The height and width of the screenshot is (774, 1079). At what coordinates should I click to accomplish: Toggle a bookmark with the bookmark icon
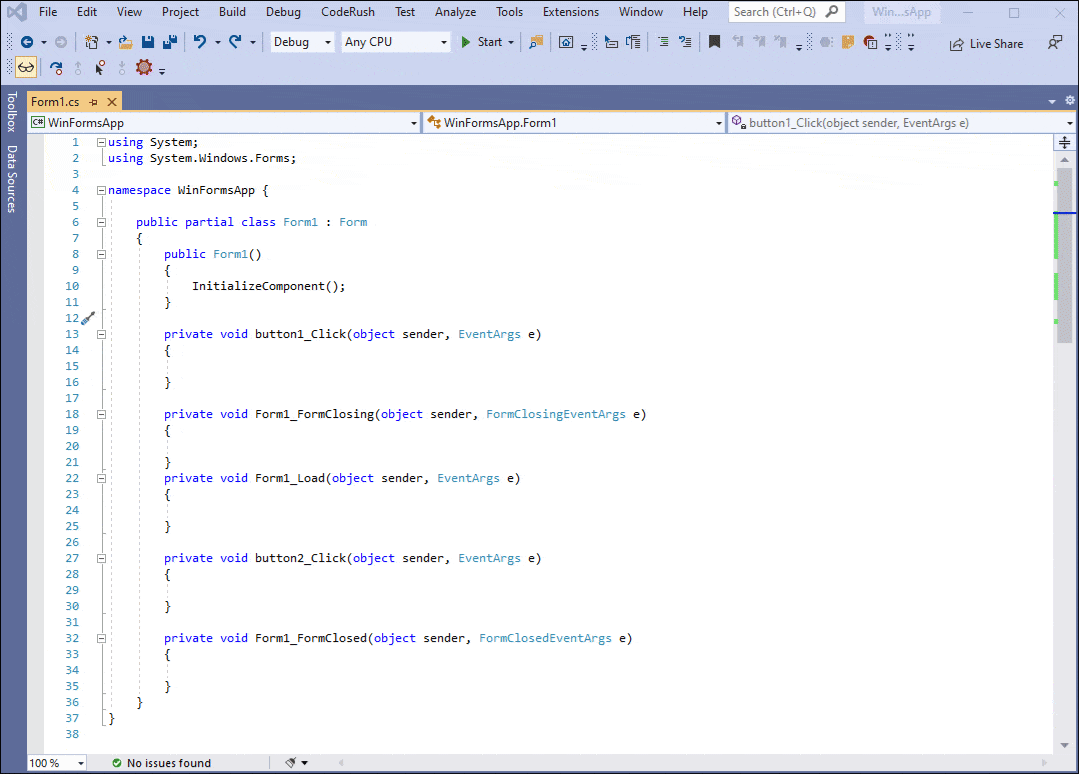(715, 42)
